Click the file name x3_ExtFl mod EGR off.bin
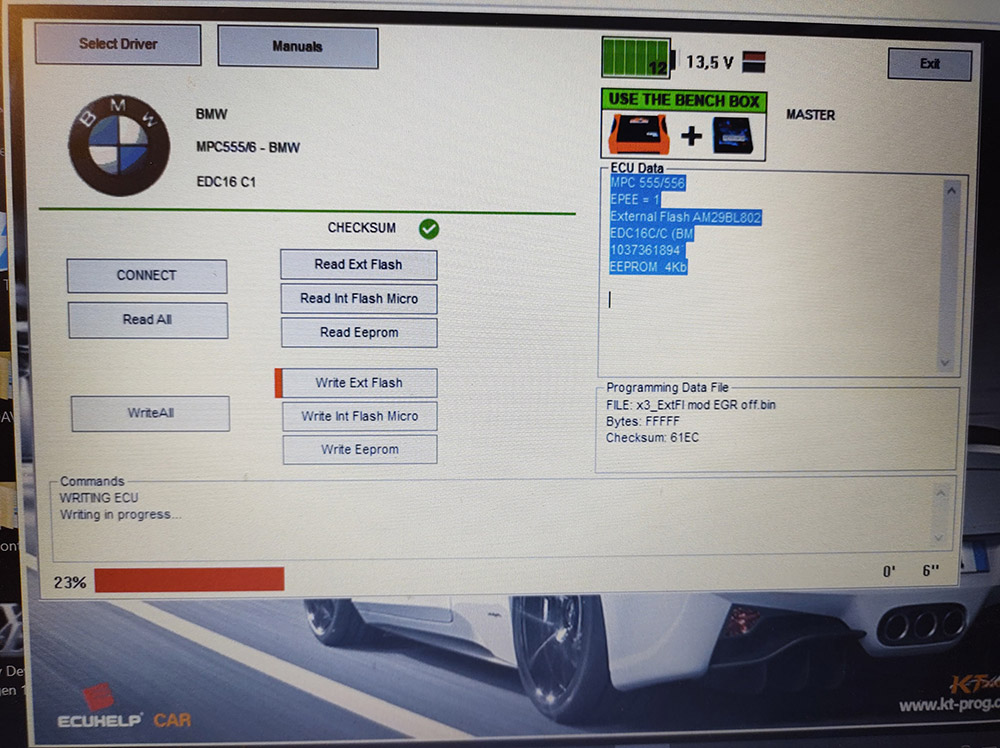This screenshot has width=1000, height=748. [706, 405]
